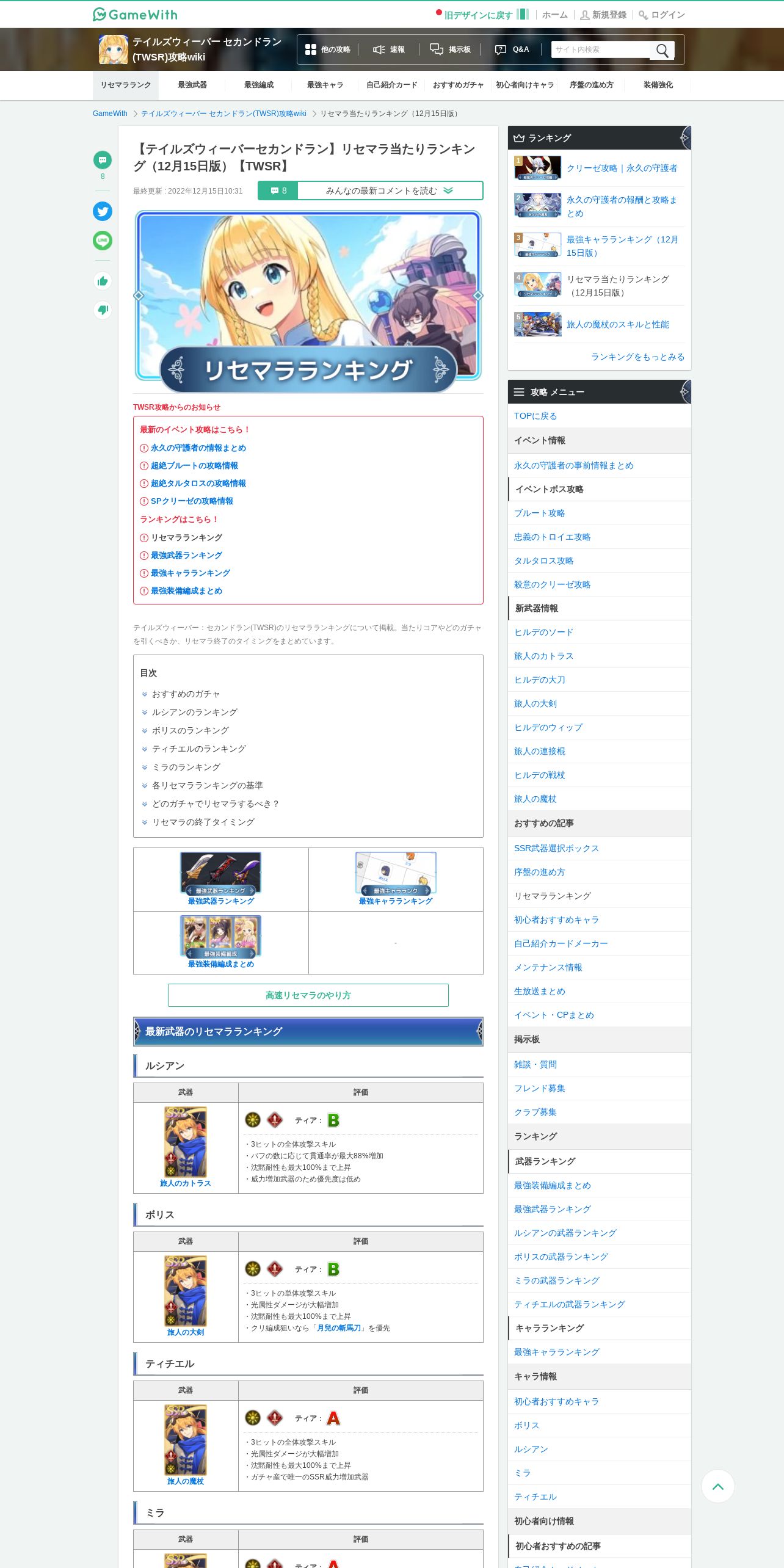This screenshot has height=1568, width=784.
Task: Open 旅人の魔杖 weapon link in table
Action: (x=186, y=1481)
